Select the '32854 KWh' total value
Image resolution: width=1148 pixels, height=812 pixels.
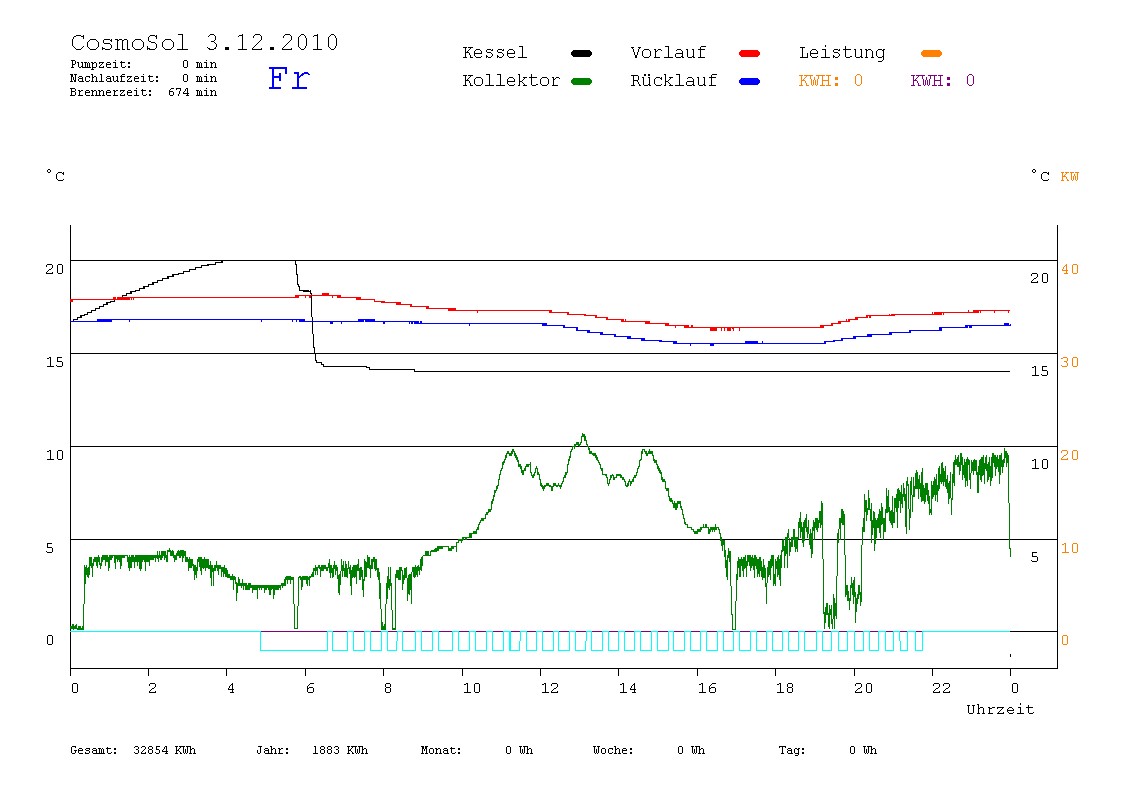(165, 750)
